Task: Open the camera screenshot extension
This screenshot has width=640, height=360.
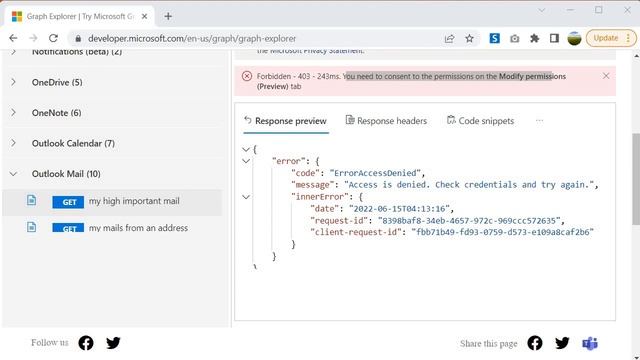Action: [515, 38]
